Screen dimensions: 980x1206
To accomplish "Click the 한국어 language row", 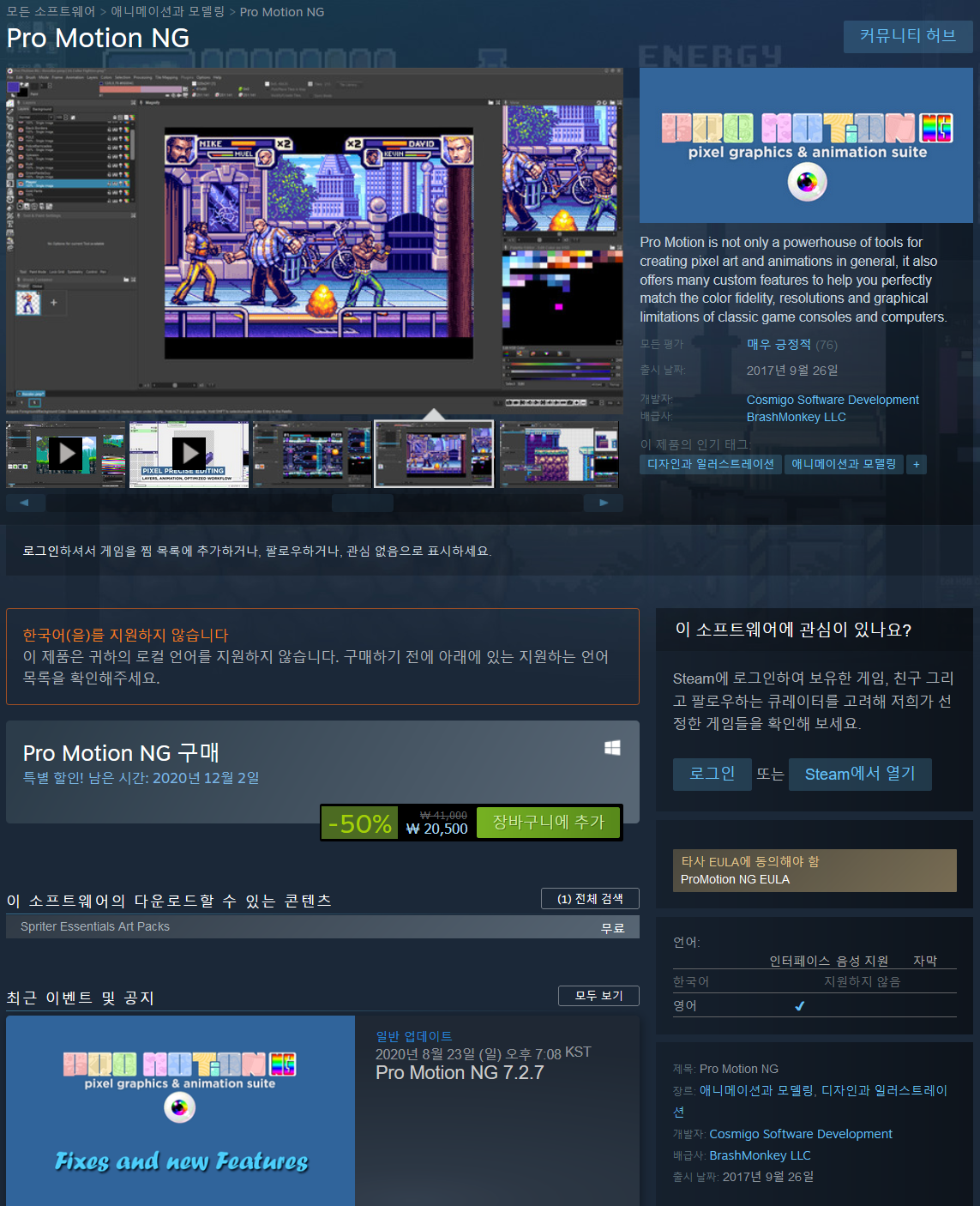I will coord(815,981).
